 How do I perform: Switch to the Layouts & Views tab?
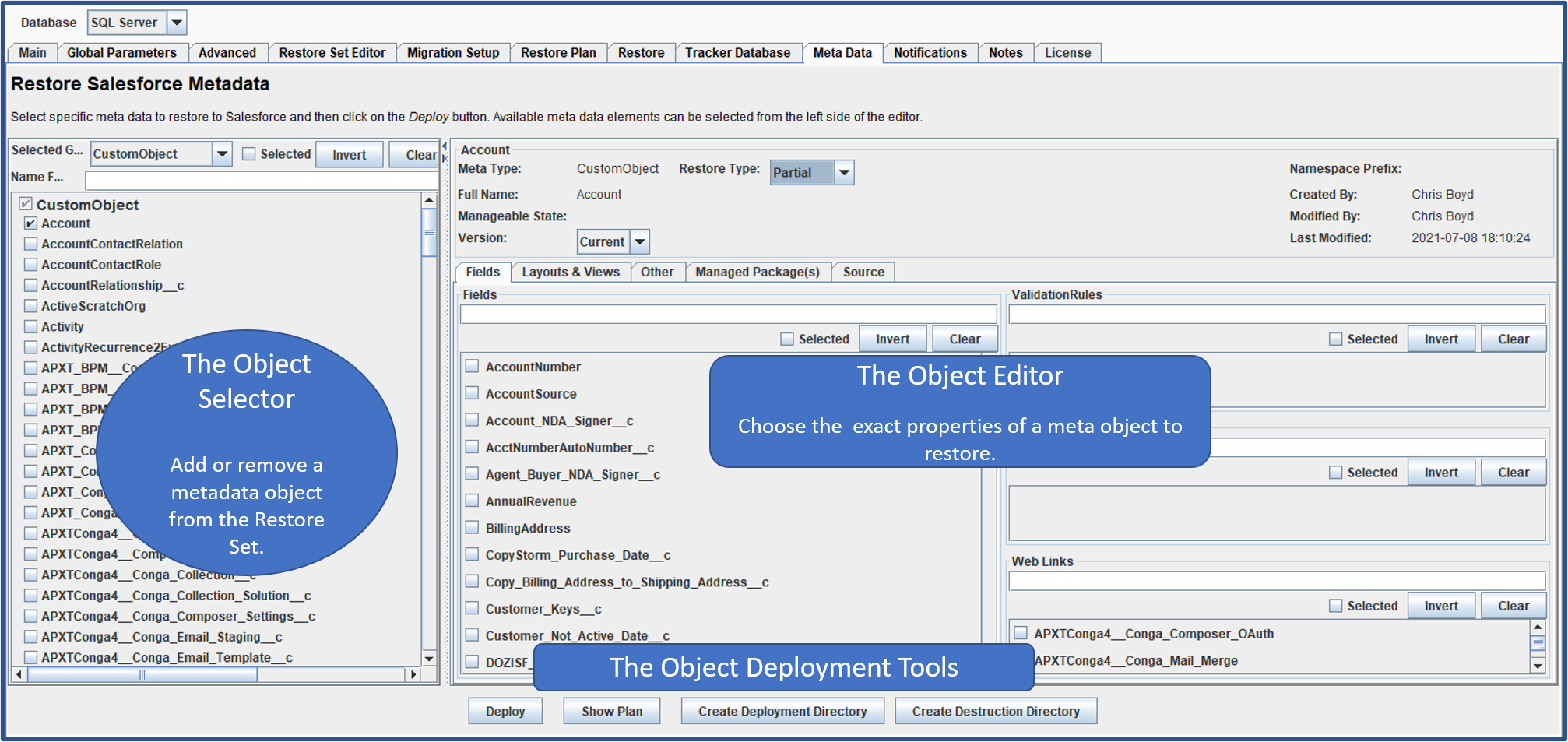(571, 272)
